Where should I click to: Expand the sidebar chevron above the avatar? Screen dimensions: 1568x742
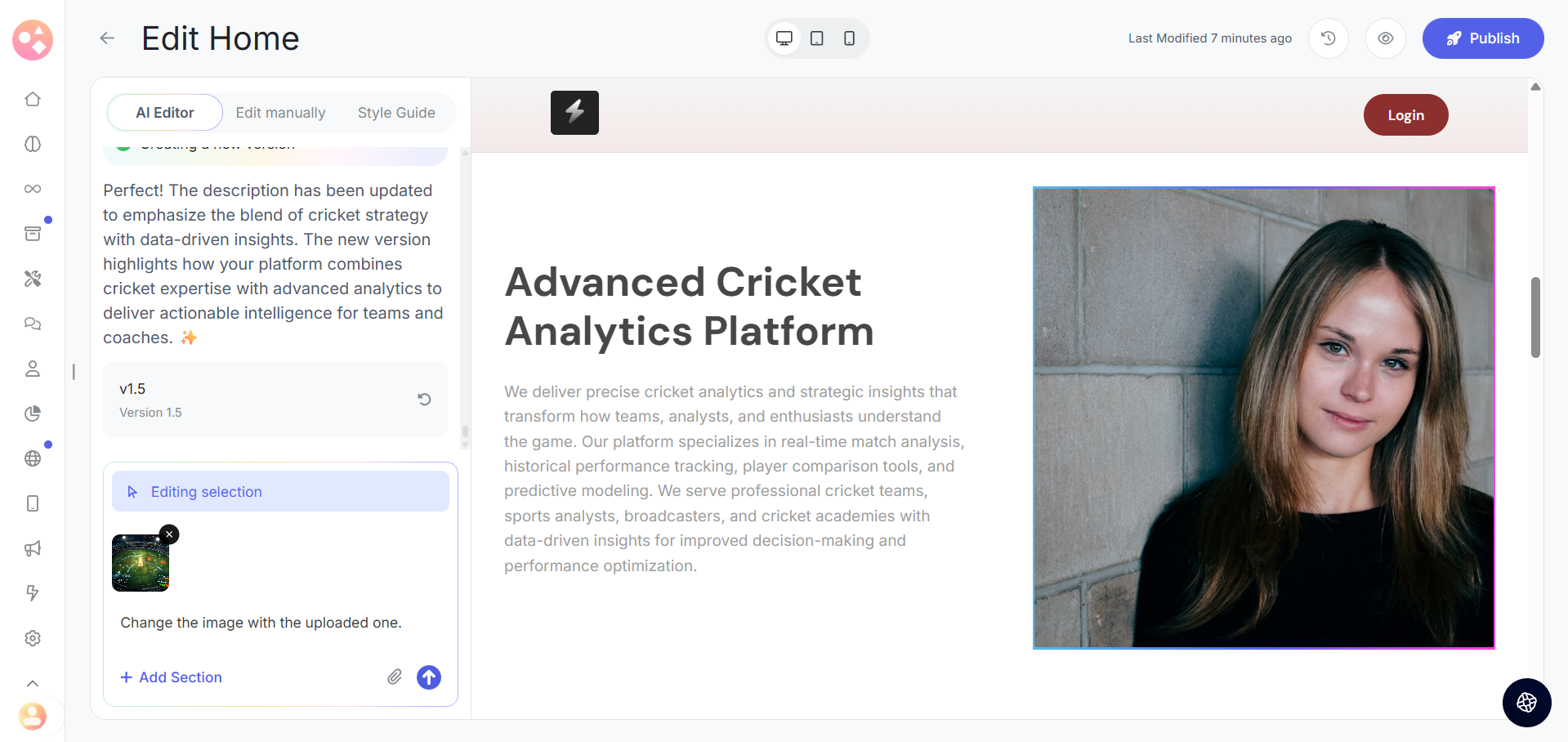click(x=33, y=683)
